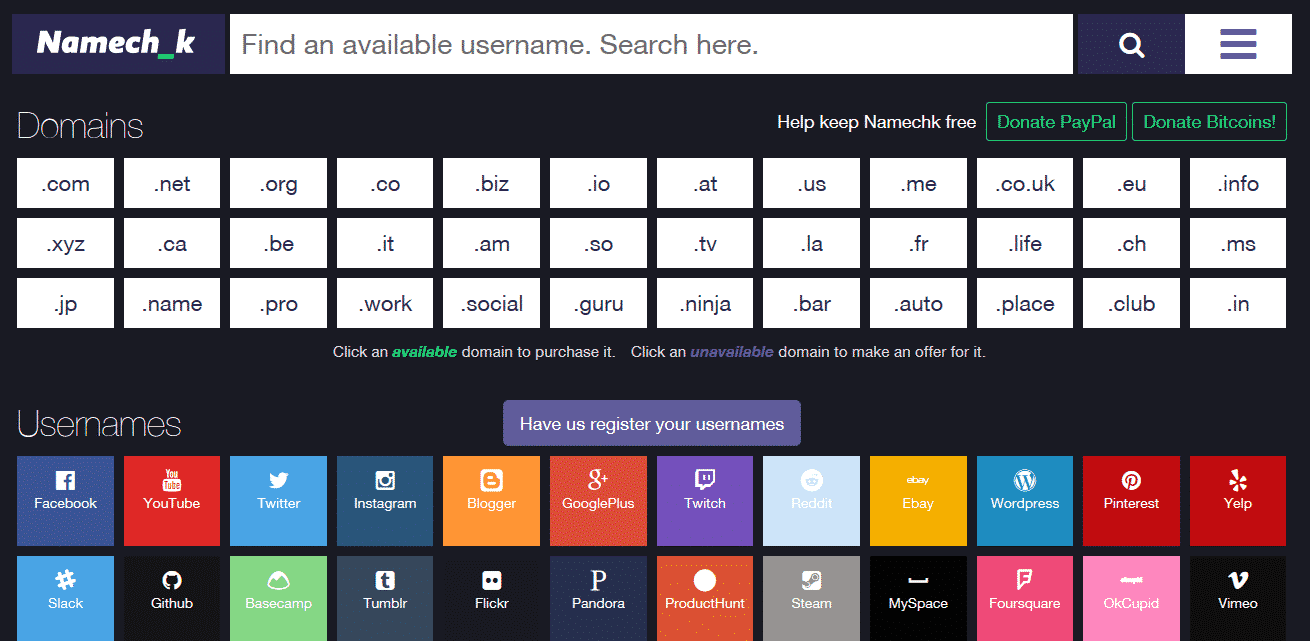Click the ProductHunt icon

pyautogui.click(x=704, y=598)
